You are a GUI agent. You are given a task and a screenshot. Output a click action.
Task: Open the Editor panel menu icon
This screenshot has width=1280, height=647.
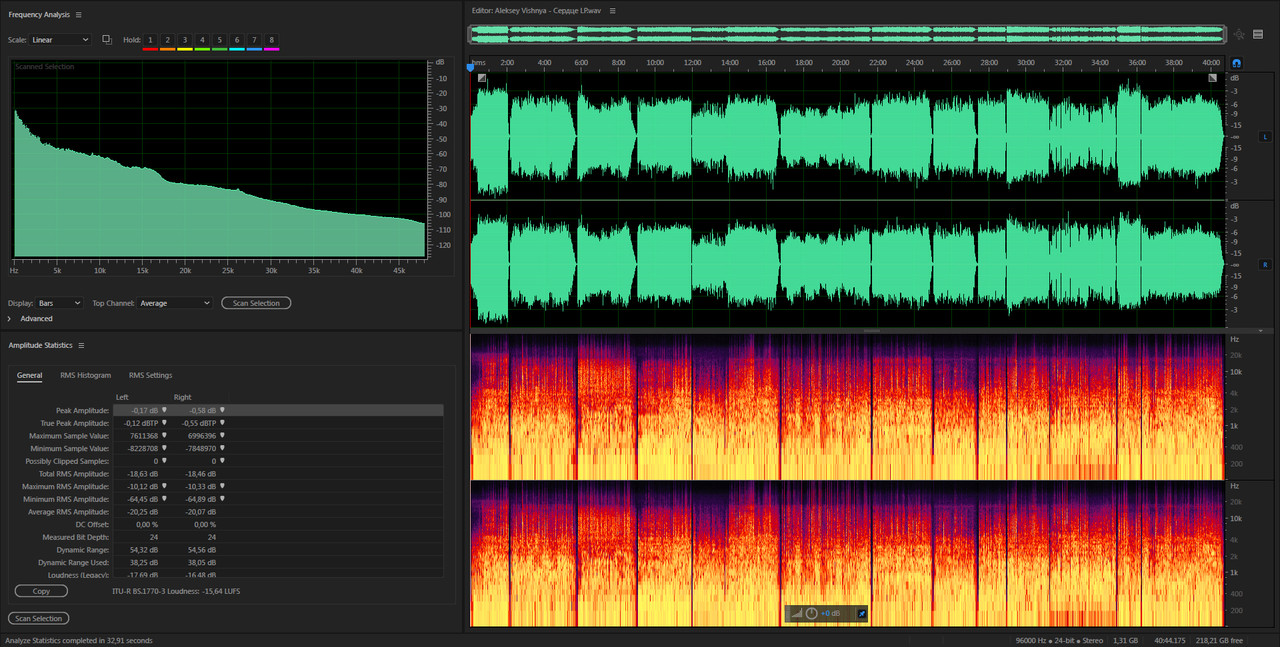pos(612,10)
